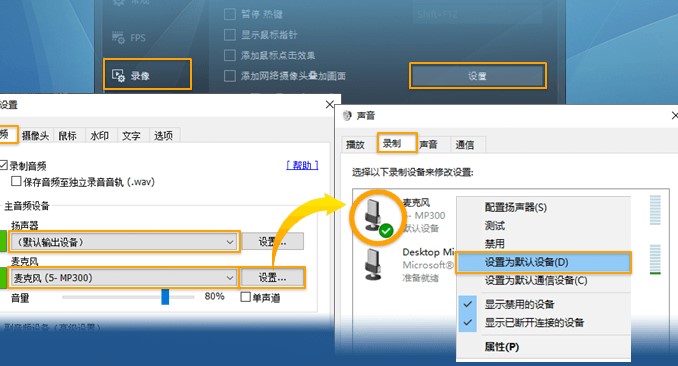Select the FPS section icon in sidebar
The height and width of the screenshot is (366, 678).
tap(118, 37)
